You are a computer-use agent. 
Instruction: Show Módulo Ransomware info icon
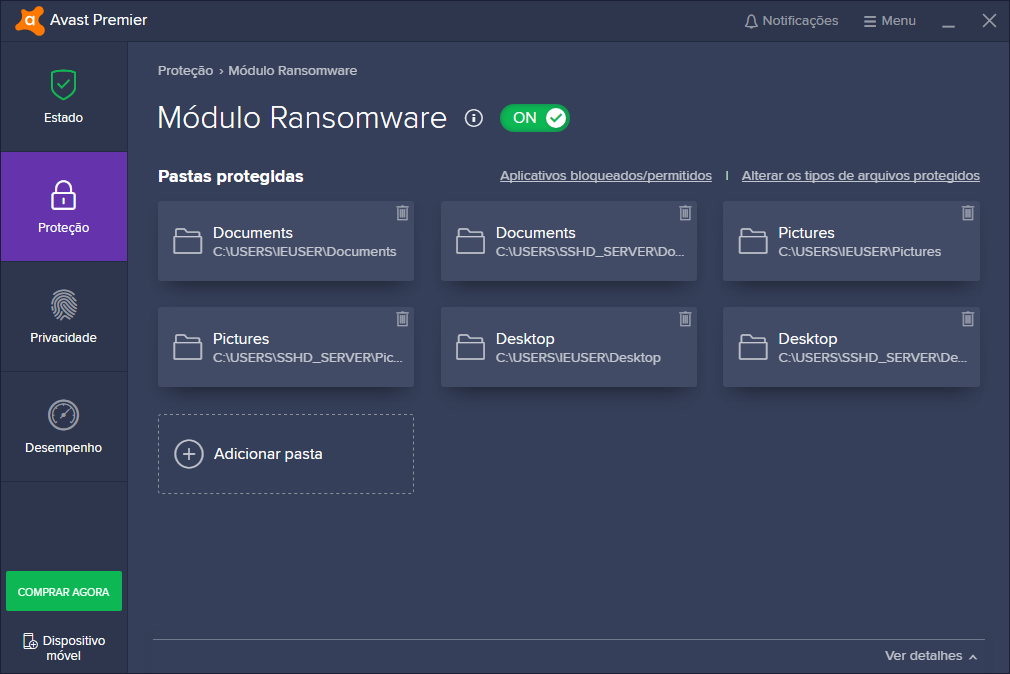pyautogui.click(x=473, y=118)
